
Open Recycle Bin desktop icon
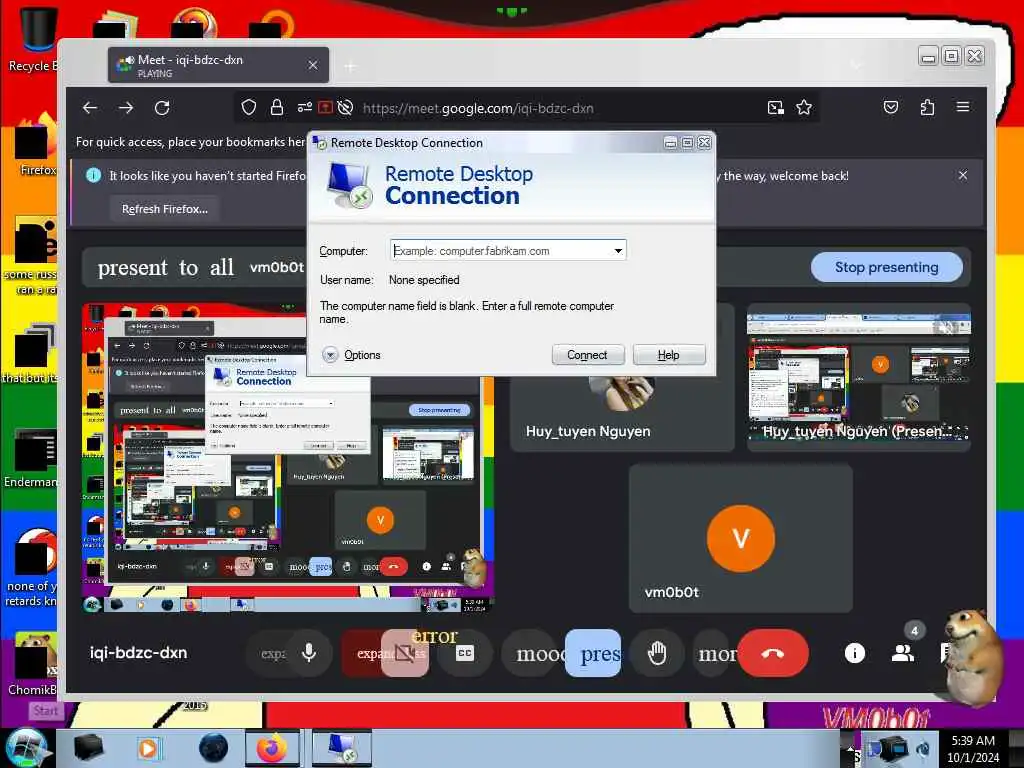click(x=36, y=39)
